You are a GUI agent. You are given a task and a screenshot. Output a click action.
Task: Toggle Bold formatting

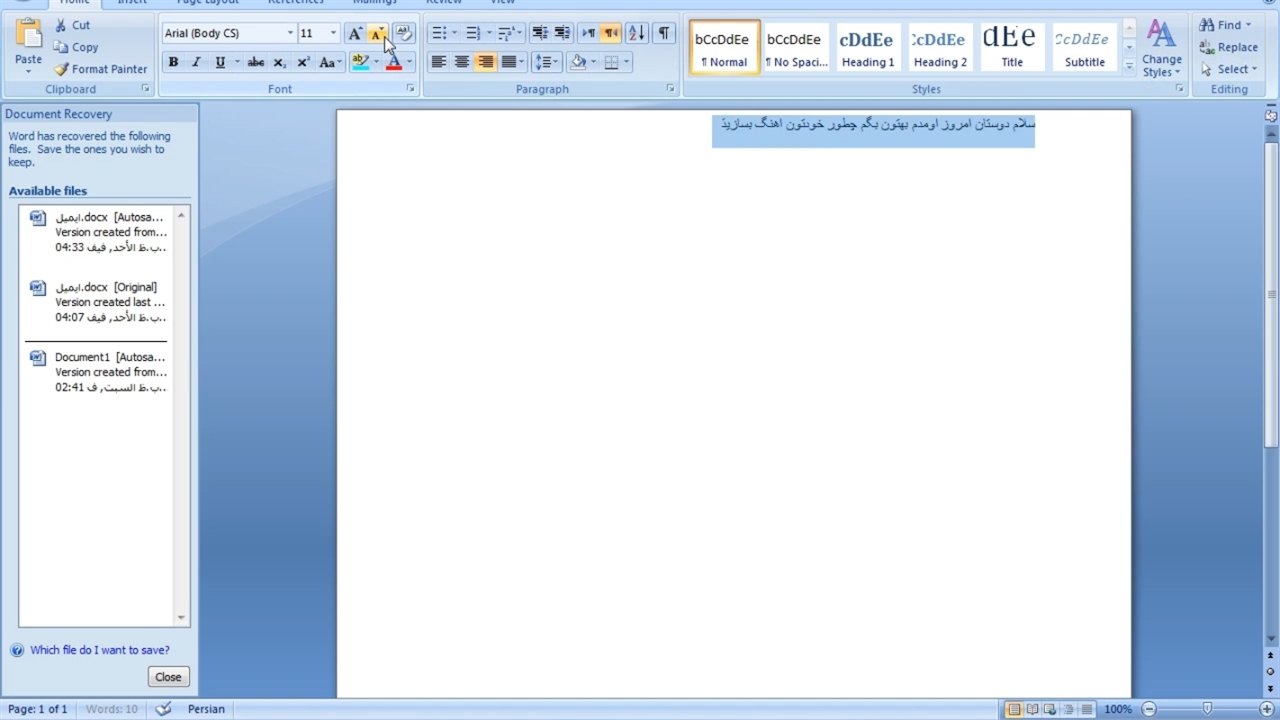click(x=173, y=62)
